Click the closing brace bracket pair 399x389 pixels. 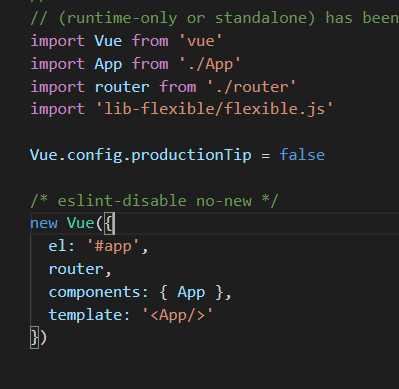pos(38,338)
